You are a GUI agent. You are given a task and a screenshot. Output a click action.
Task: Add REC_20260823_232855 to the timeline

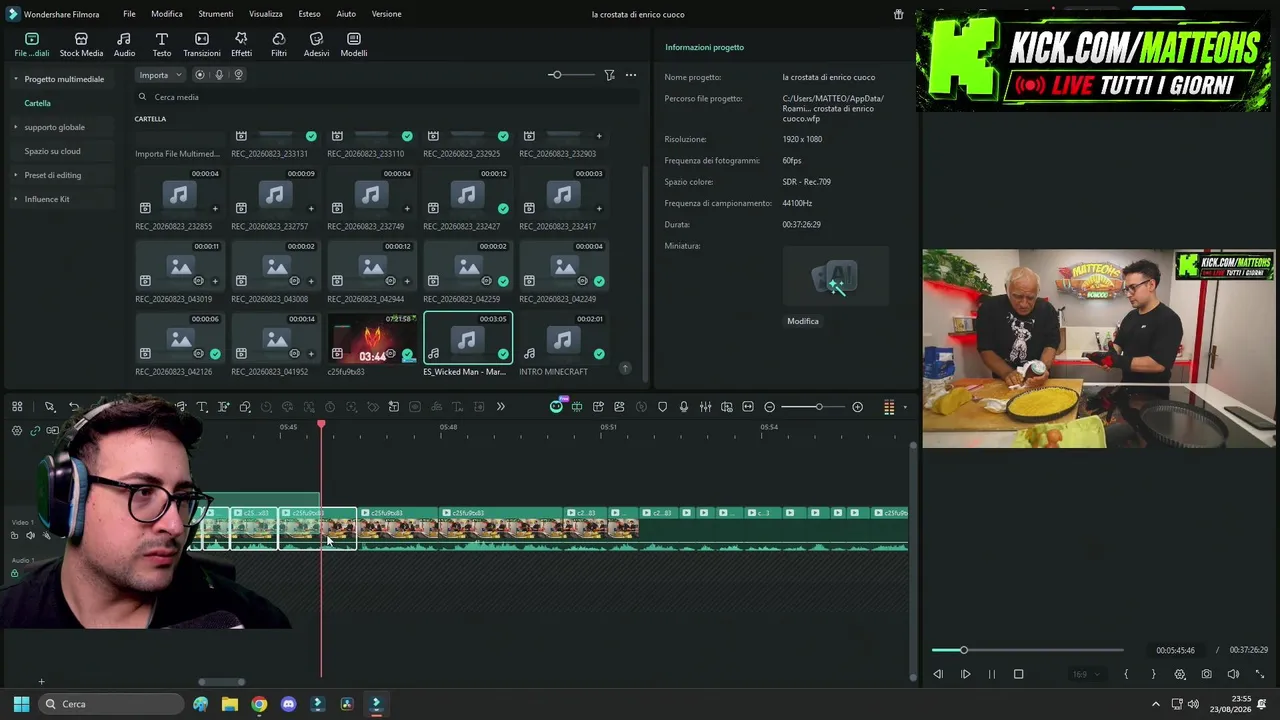(215, 209)
